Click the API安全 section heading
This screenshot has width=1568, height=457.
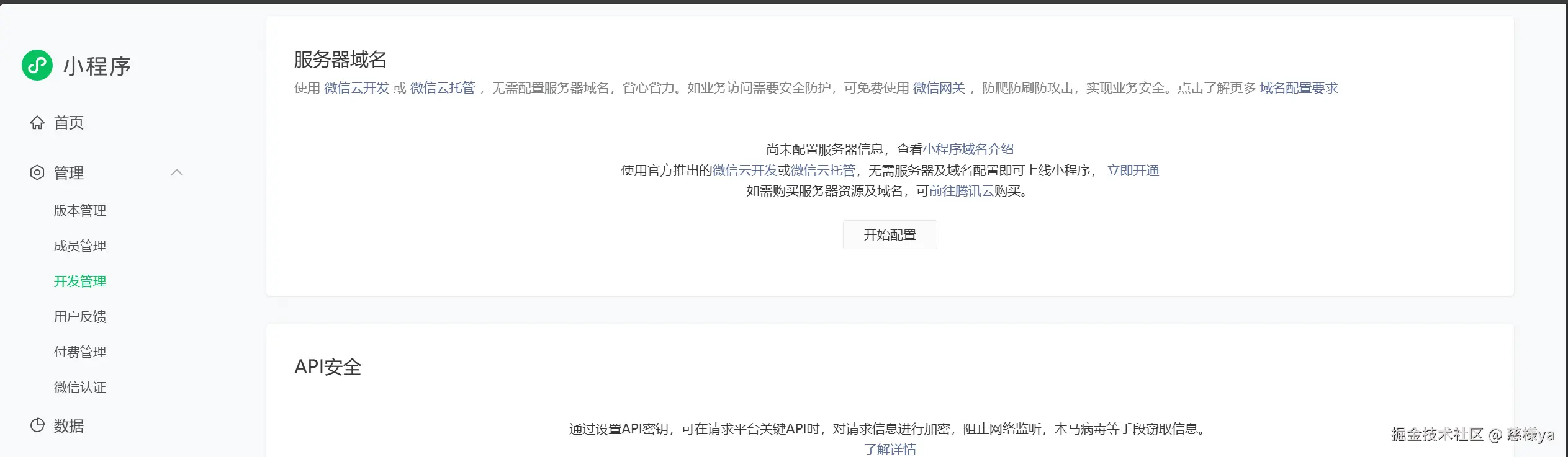328,366
